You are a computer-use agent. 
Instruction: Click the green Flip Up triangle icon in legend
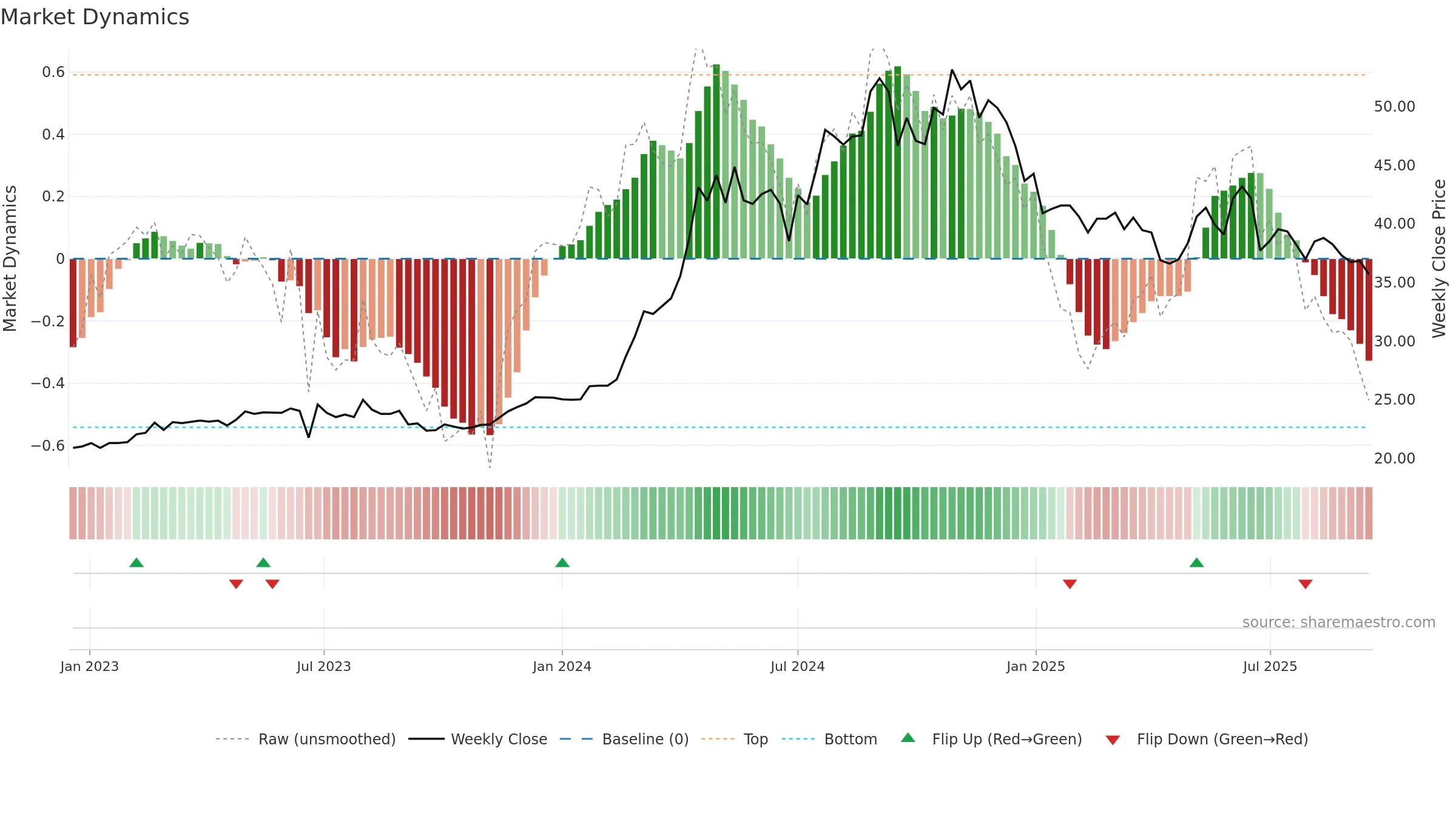908,738
